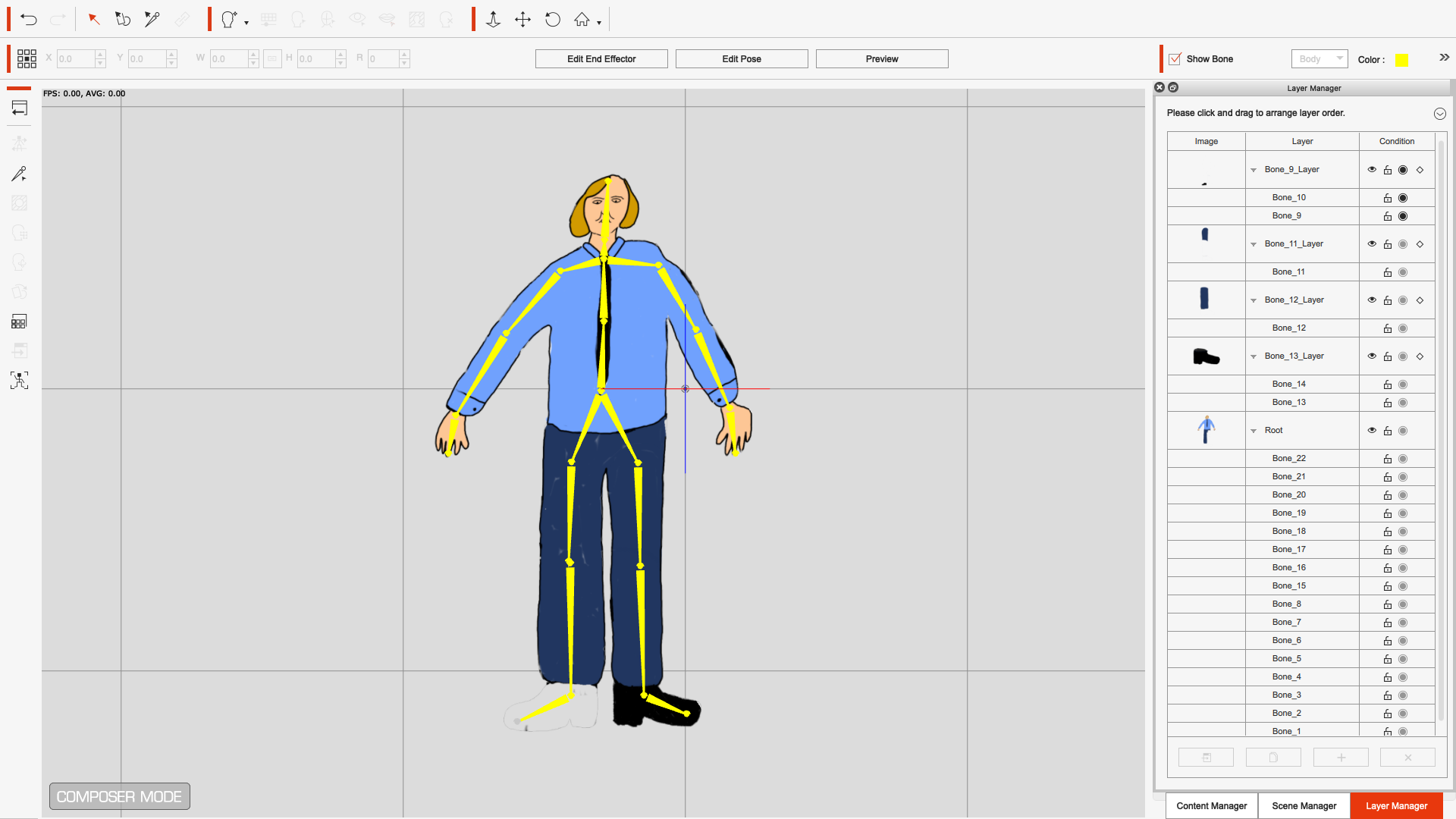Select the Root character thumbnail
Screen dimensions: 1456x819
click(1206, 431)
